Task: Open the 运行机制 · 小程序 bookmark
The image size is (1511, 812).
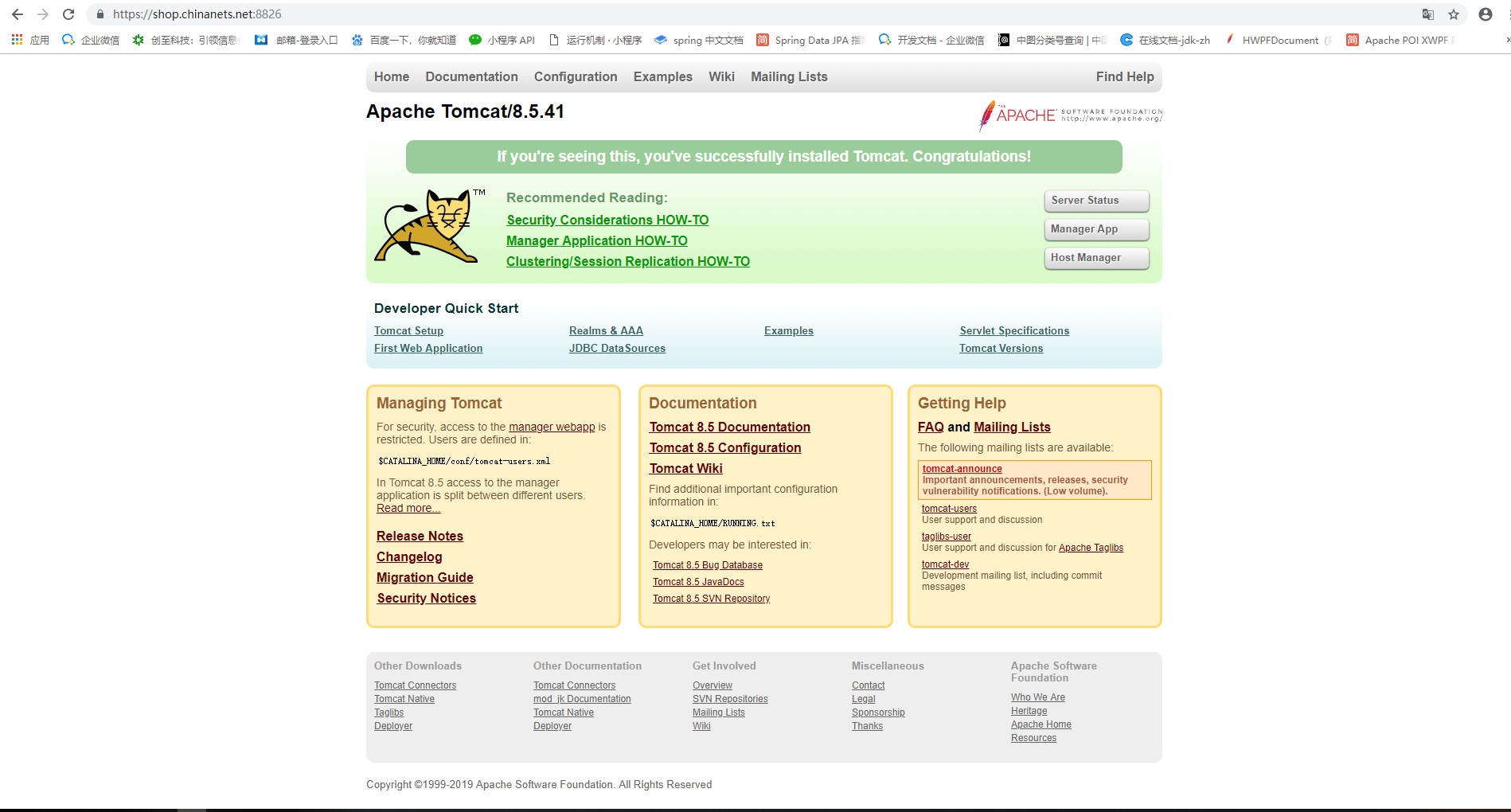Action: 595,40
